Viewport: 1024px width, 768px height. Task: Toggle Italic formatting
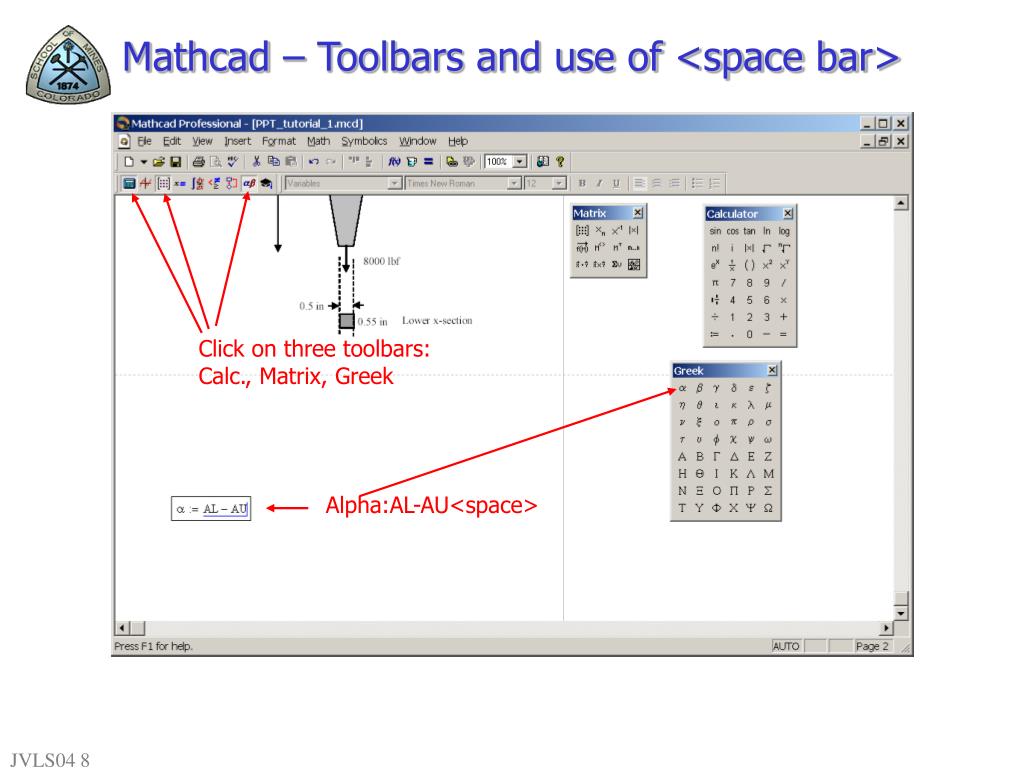pyautogui.click(x=599, y=184)
